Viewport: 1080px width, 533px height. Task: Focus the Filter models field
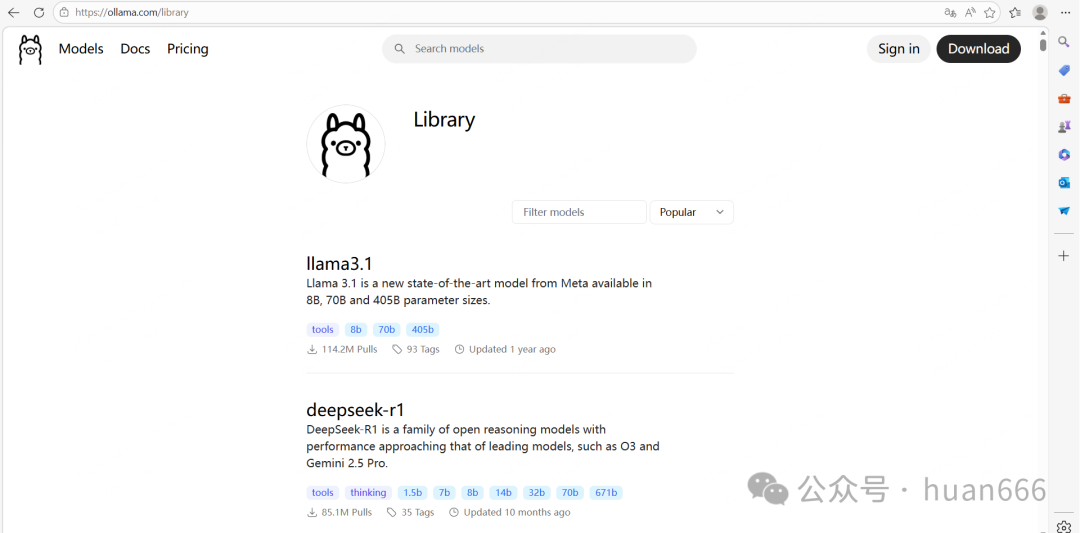point(579,212)
